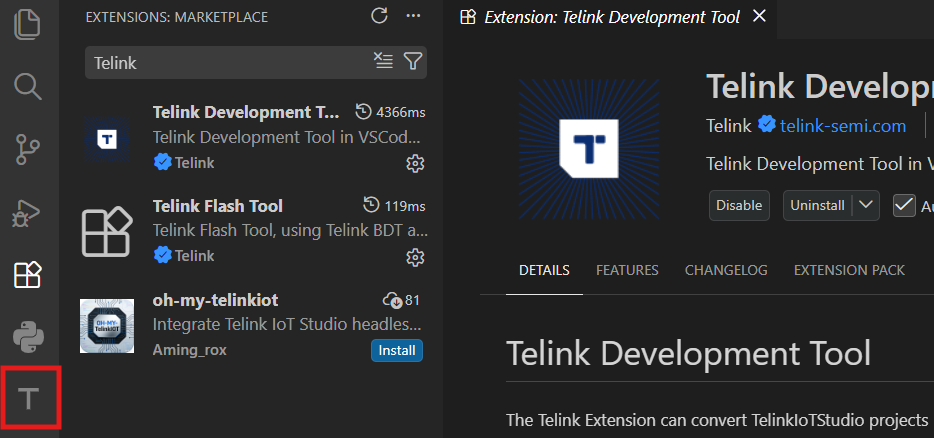The height and width of the screenshot is (438, 934).
Task: Click the Telink Development Tool list icon
Action: point(107,139)
